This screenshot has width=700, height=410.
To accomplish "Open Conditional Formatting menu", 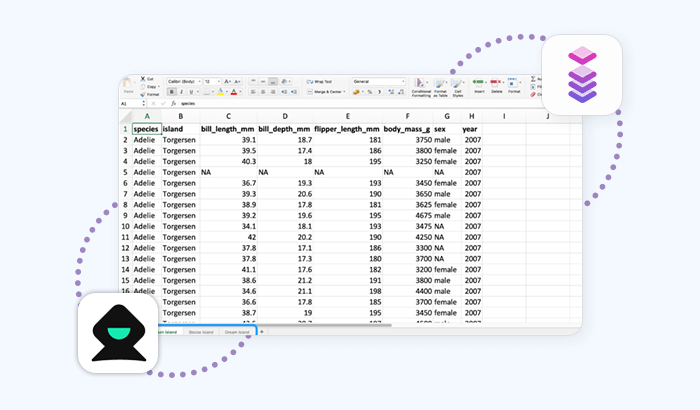I will pos(421,87).
